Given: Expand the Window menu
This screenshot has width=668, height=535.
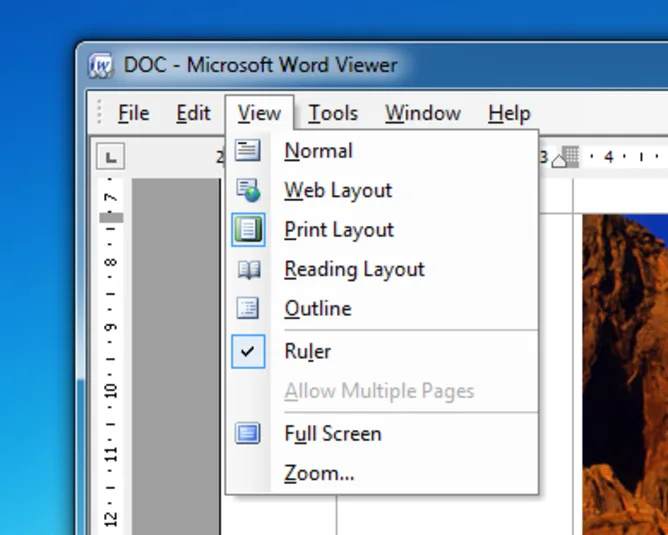Looking at the screenshot, I should pos(423,113).
